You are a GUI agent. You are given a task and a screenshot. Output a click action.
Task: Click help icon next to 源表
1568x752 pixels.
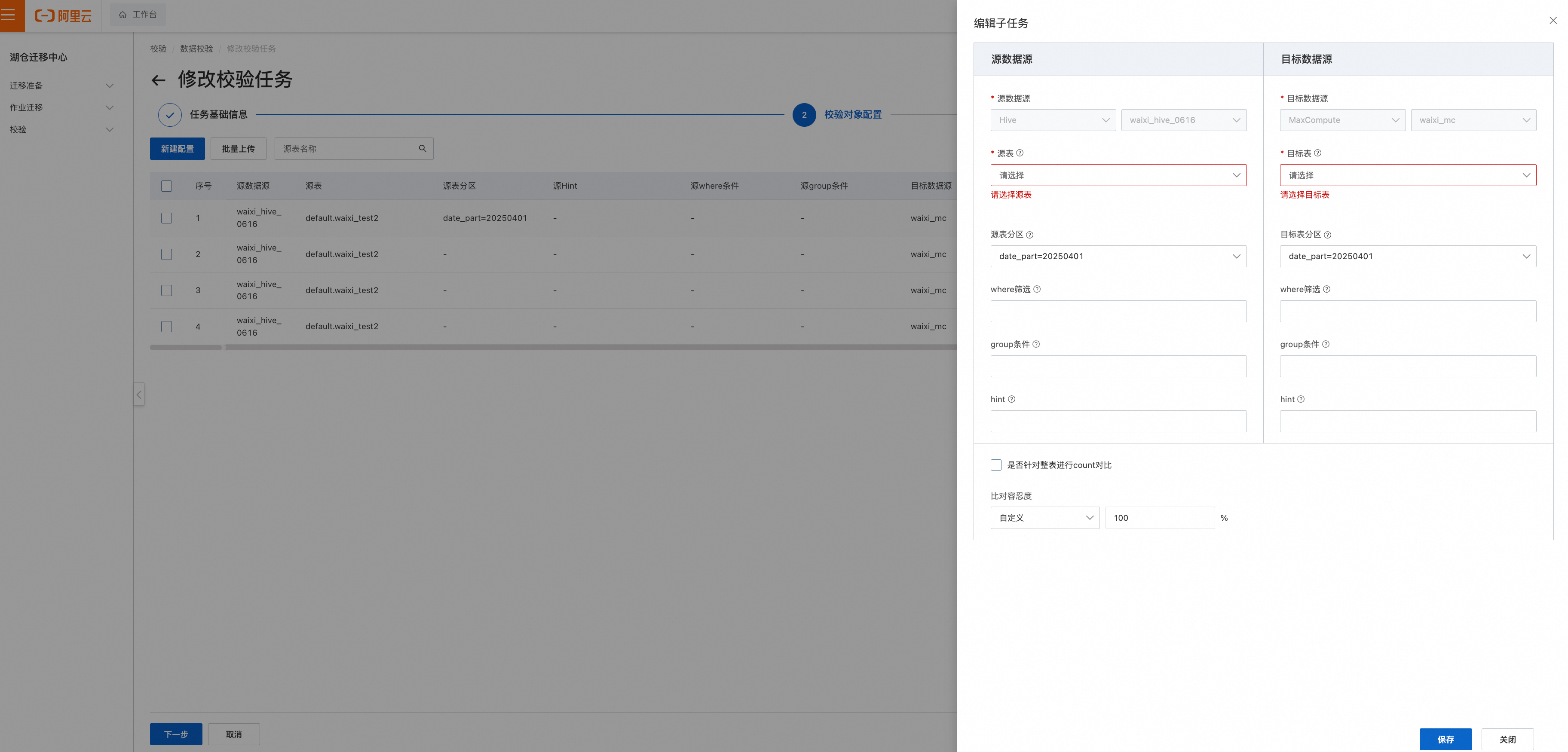coord(1020,153)
